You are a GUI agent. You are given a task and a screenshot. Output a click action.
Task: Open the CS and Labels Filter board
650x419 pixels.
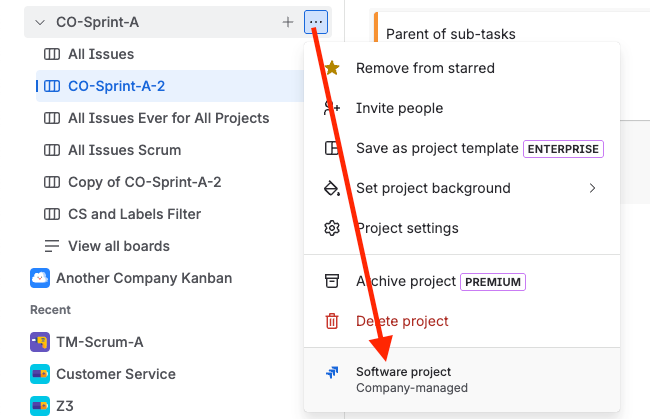134,214
